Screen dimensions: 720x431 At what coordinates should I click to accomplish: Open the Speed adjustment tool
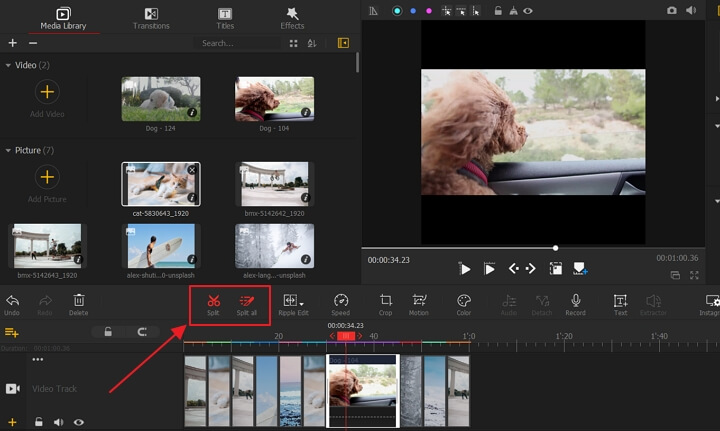pos(341,300)
